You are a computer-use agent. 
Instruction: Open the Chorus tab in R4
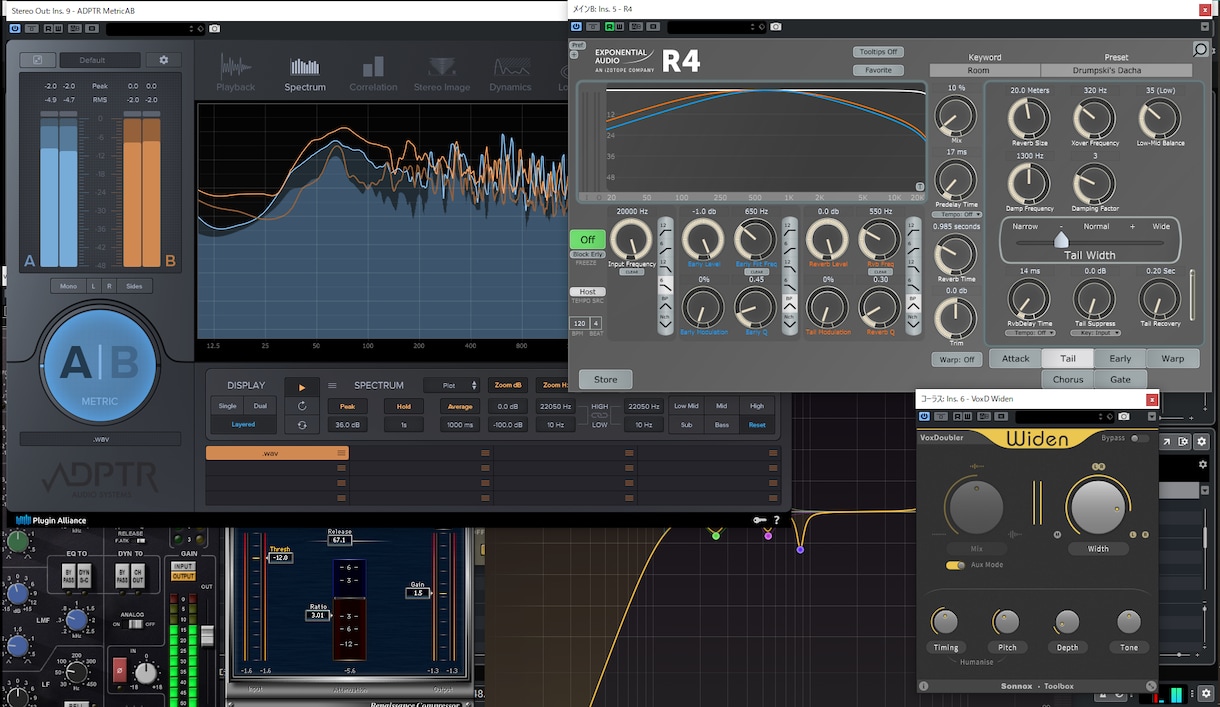coord(1068,380)
